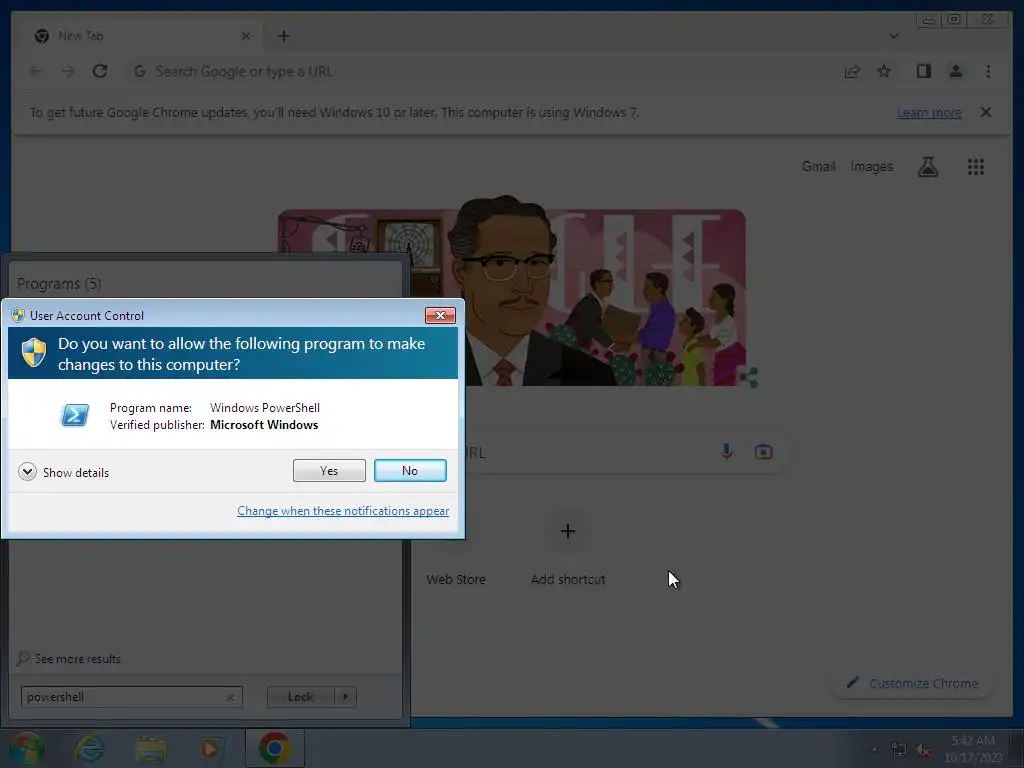Open a new Chrome tab
Viewport: 1024px width, 768px height.
coord(283,36)
